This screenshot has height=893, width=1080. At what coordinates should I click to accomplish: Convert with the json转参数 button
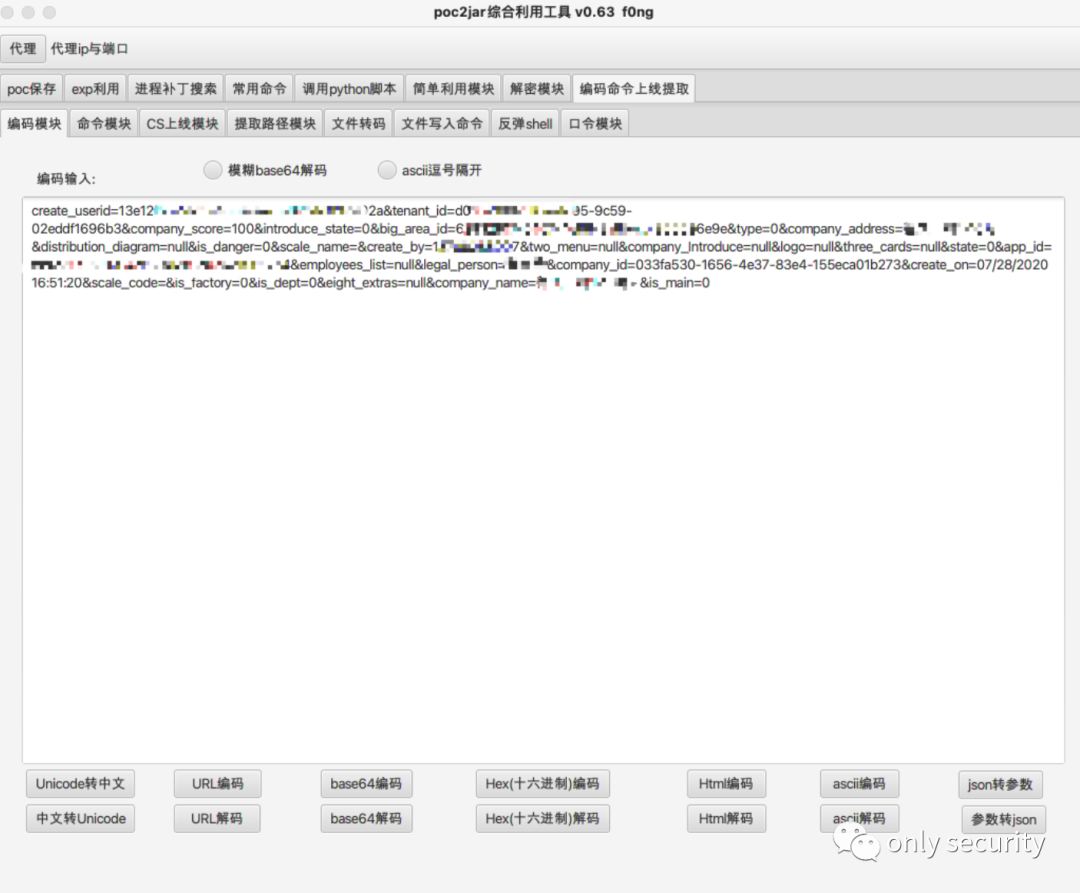pos(1000,784)
